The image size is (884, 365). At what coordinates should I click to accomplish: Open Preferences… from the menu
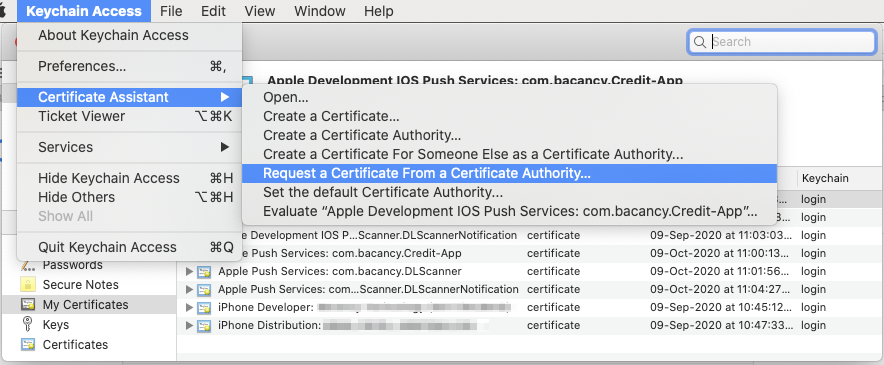130,67
